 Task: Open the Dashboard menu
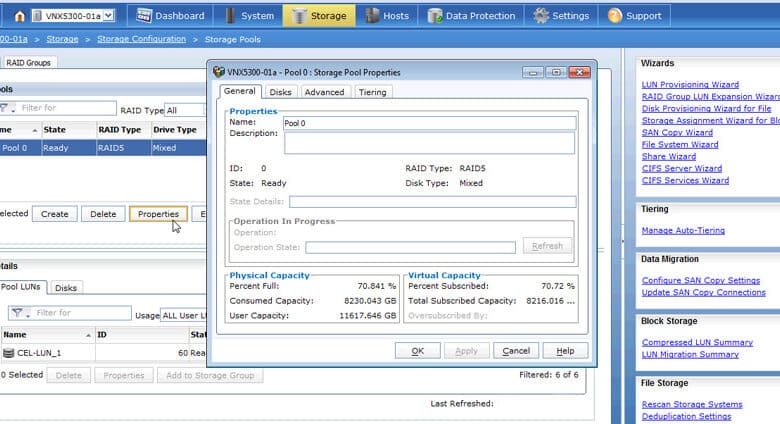click(x=170, y=16)
